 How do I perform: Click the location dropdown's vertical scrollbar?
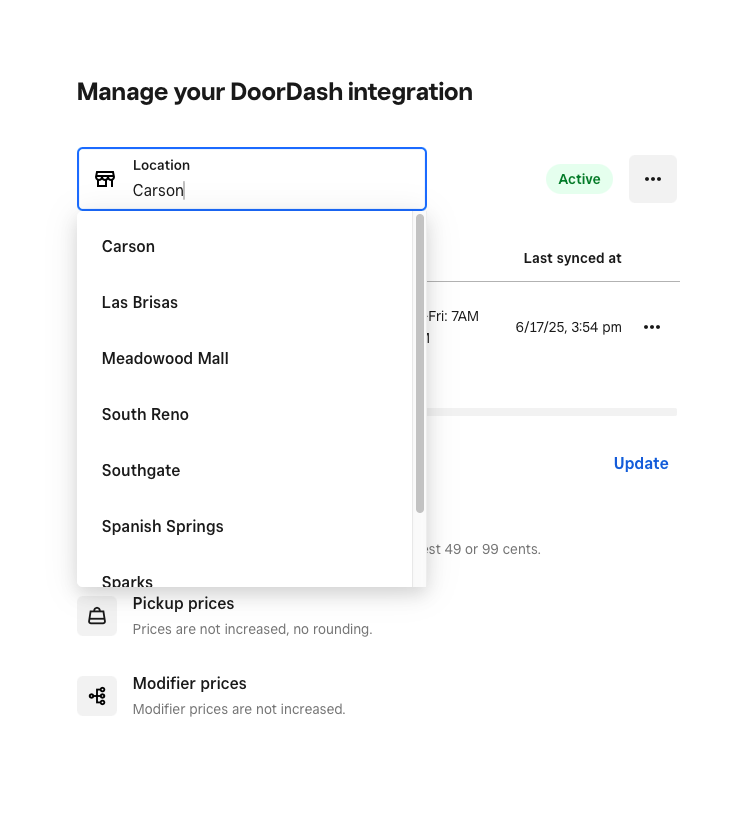(x=420, y=360)
